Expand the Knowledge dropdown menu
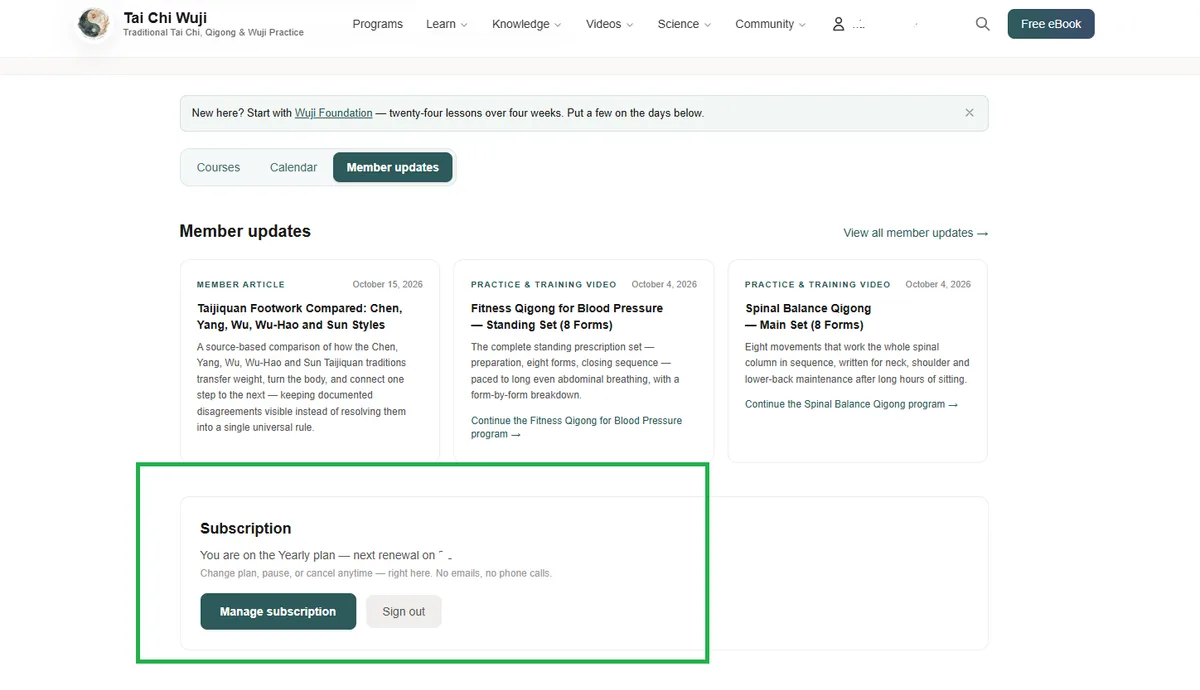Viewport: 1200px width, 690px height. pos(527,24)
